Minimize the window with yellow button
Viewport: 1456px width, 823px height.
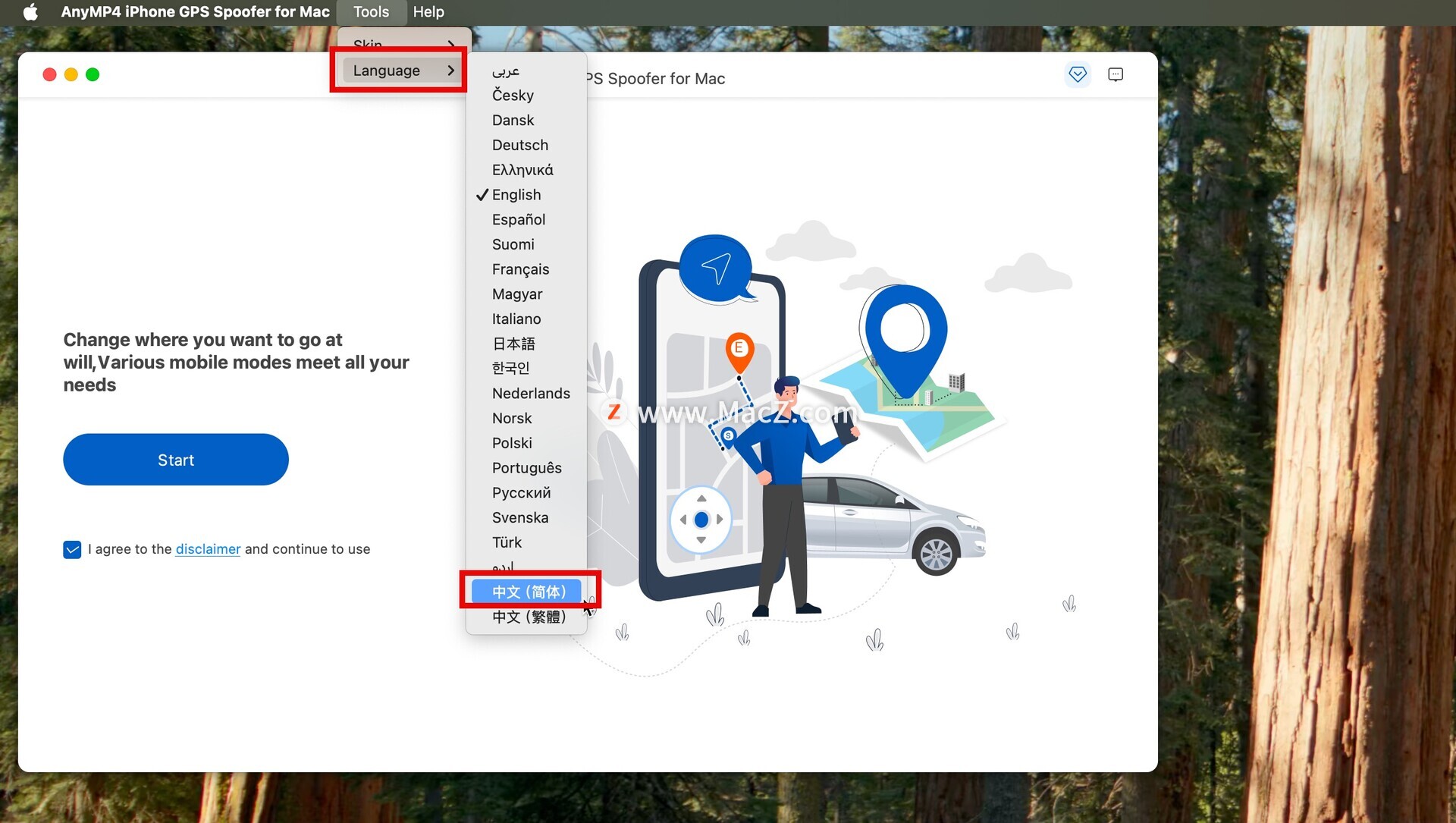coord(71,74)
